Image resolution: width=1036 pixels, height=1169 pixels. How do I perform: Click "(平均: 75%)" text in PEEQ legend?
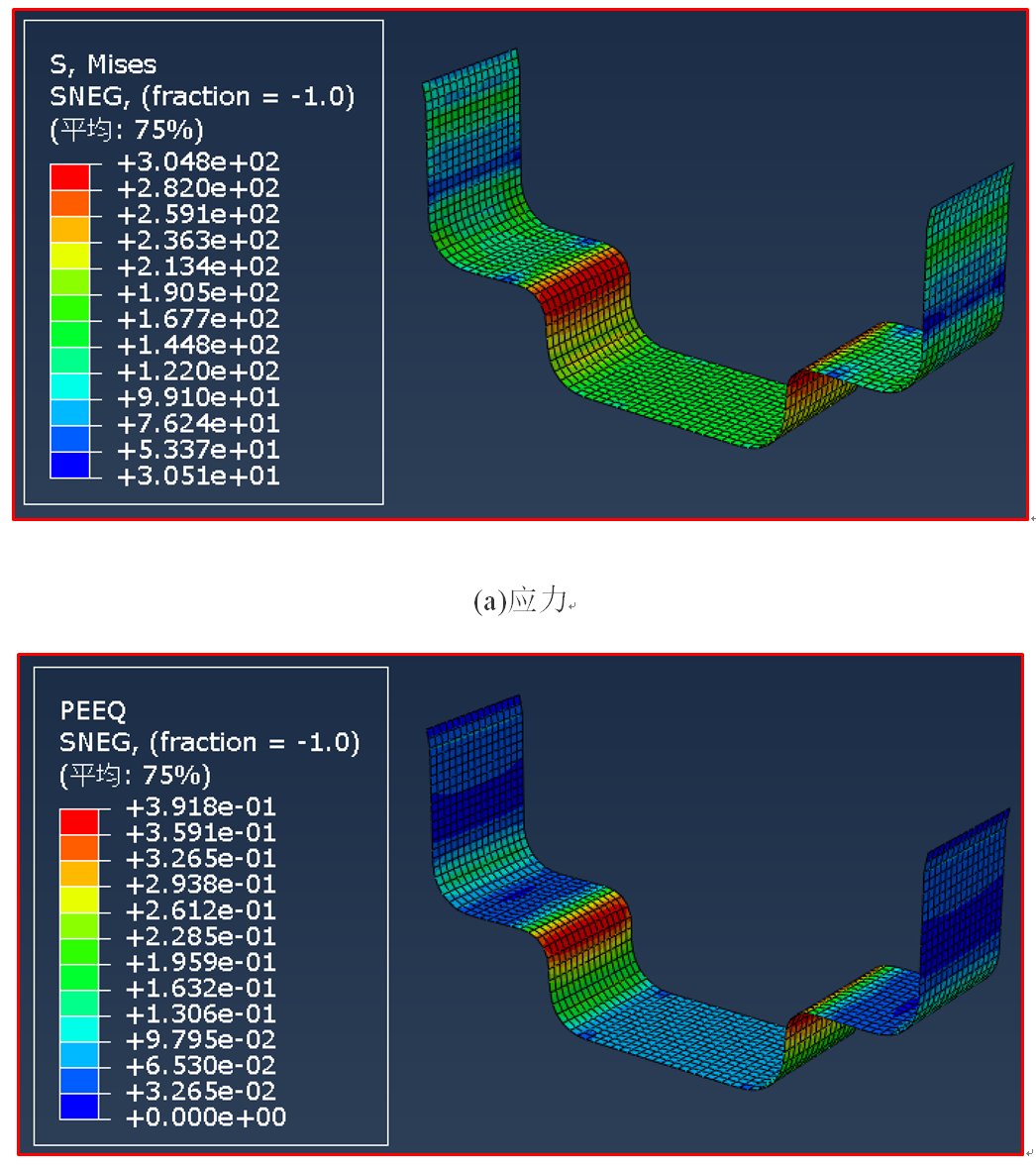pos(136,775)
